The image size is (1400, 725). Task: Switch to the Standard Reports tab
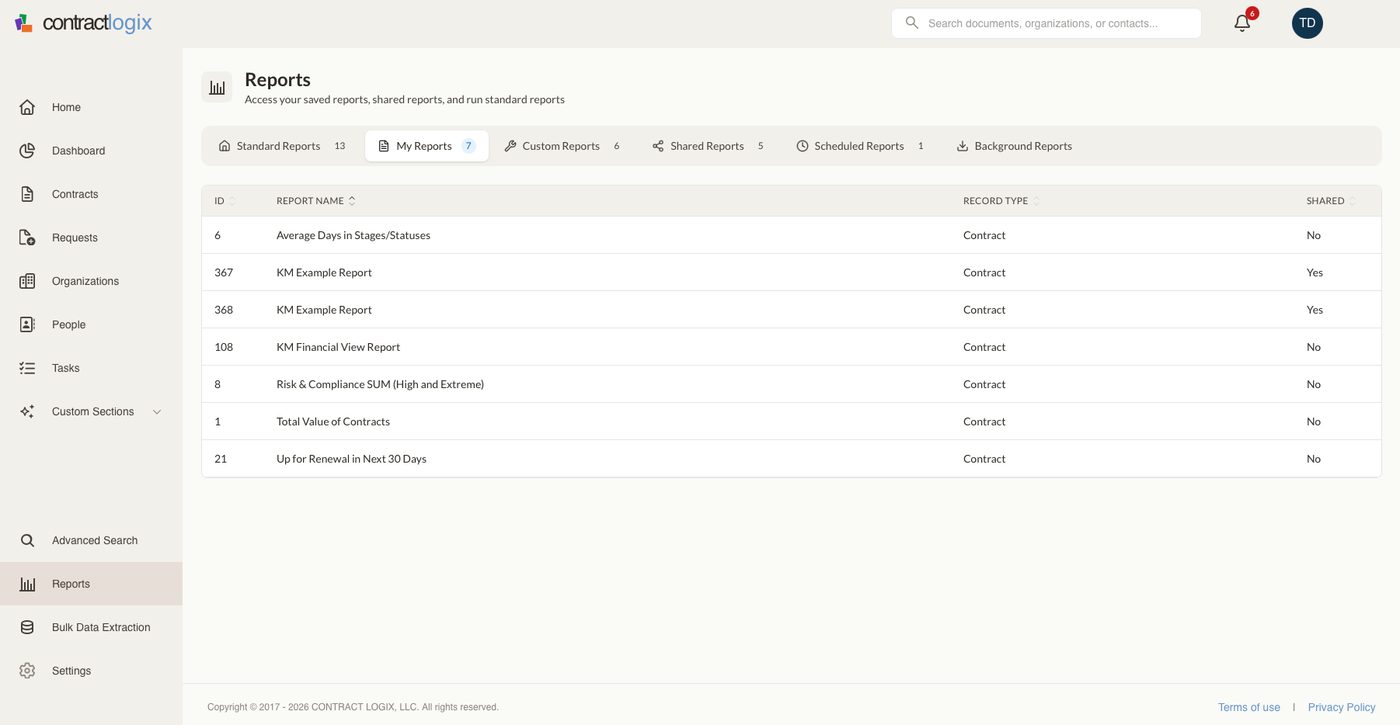[x=282, y=146]
